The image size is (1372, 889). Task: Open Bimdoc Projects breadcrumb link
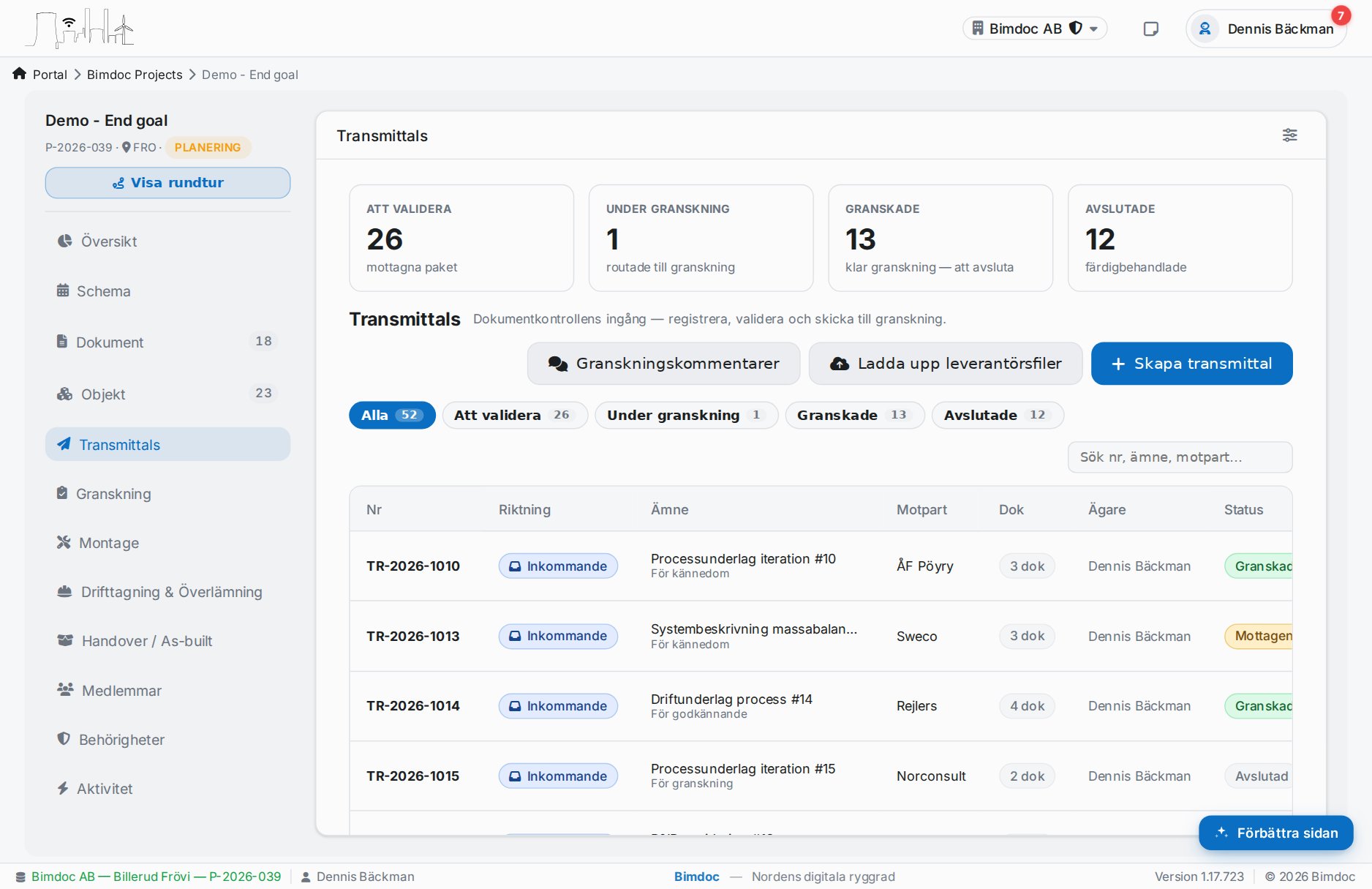point(135,75)
